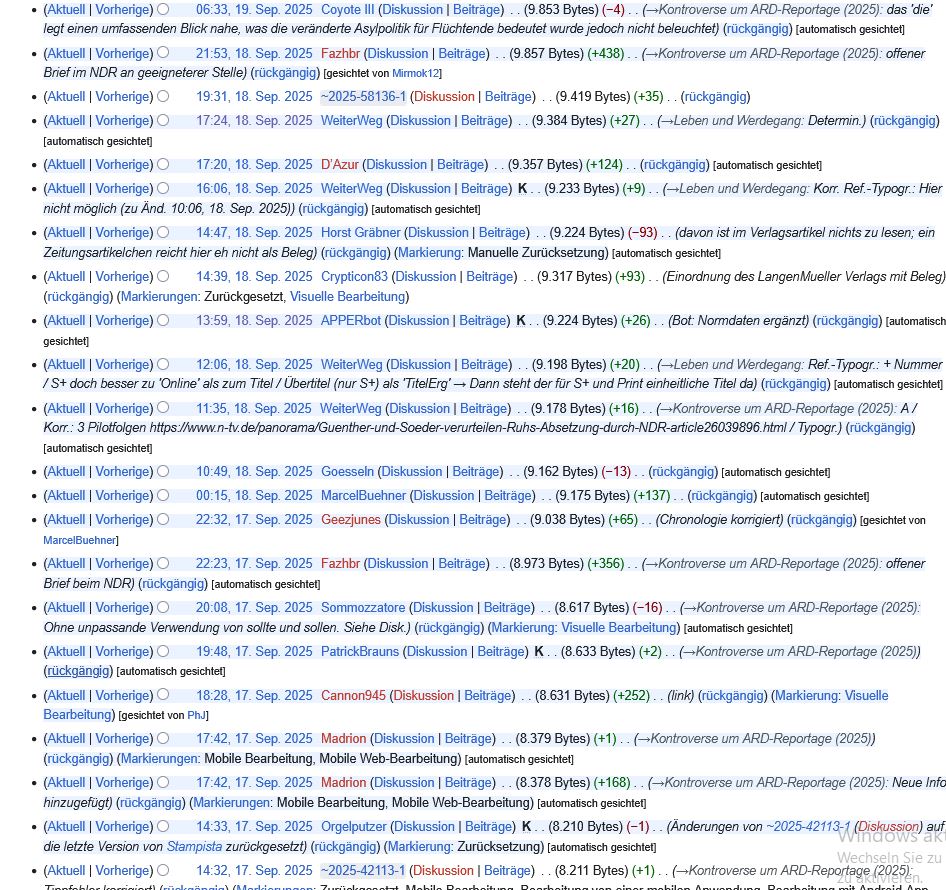
Task: Click the Stampista user link
Action: point(194,847)
